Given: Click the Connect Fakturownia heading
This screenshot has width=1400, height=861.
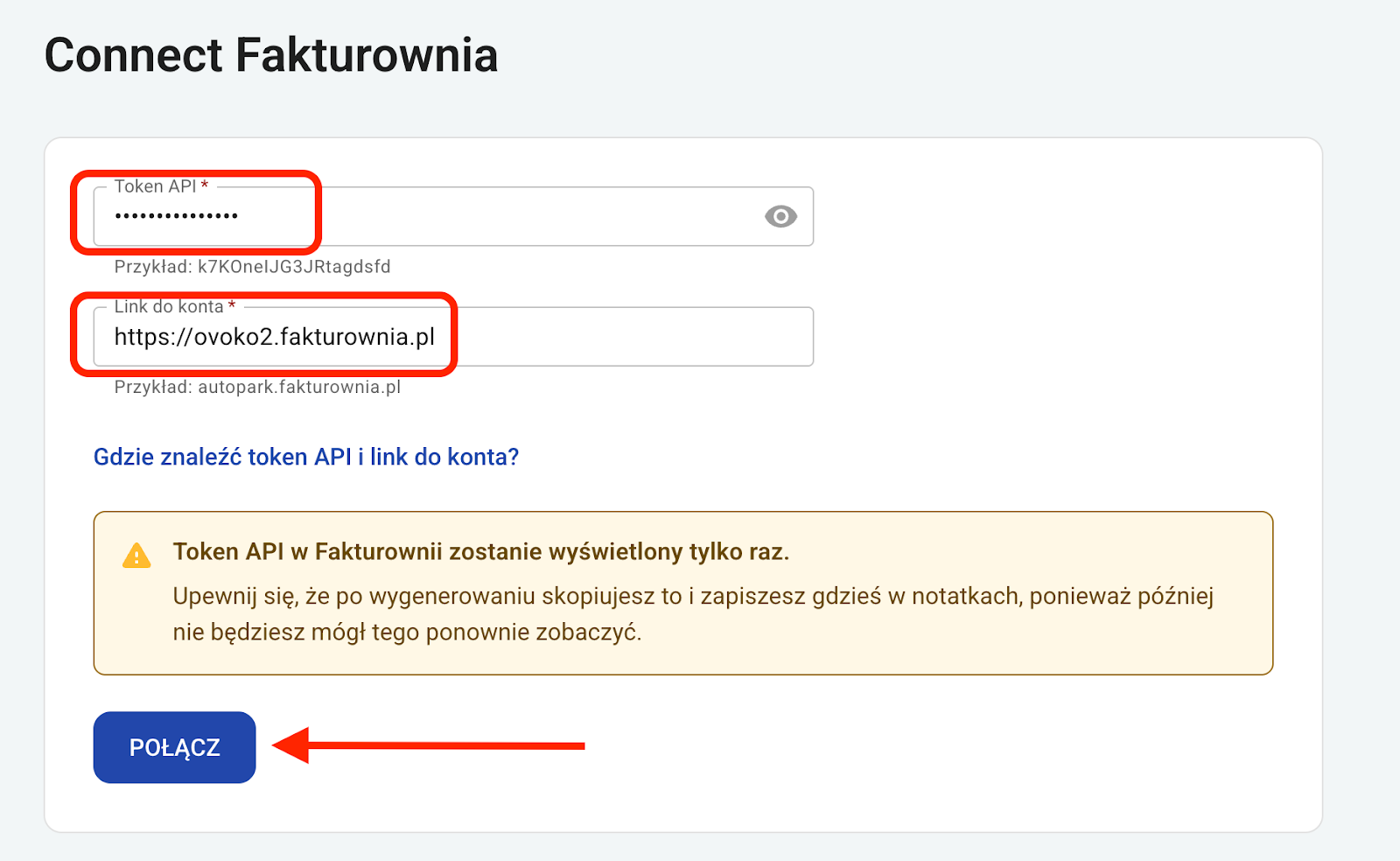Looking at the screenshot, I should [270, 55].
